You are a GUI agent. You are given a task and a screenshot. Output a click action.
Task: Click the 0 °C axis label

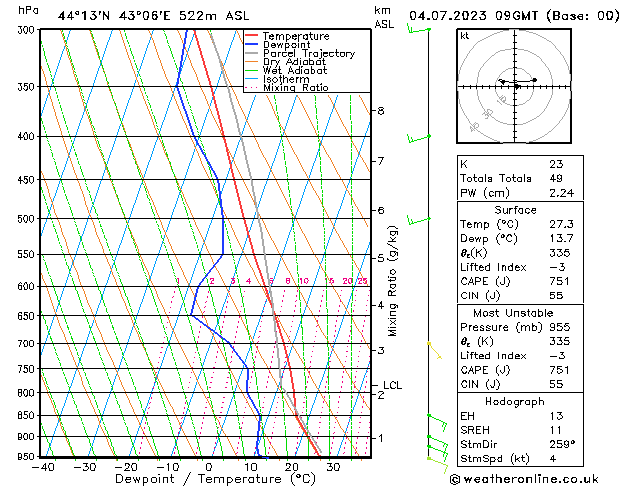(x=209, y=467)
